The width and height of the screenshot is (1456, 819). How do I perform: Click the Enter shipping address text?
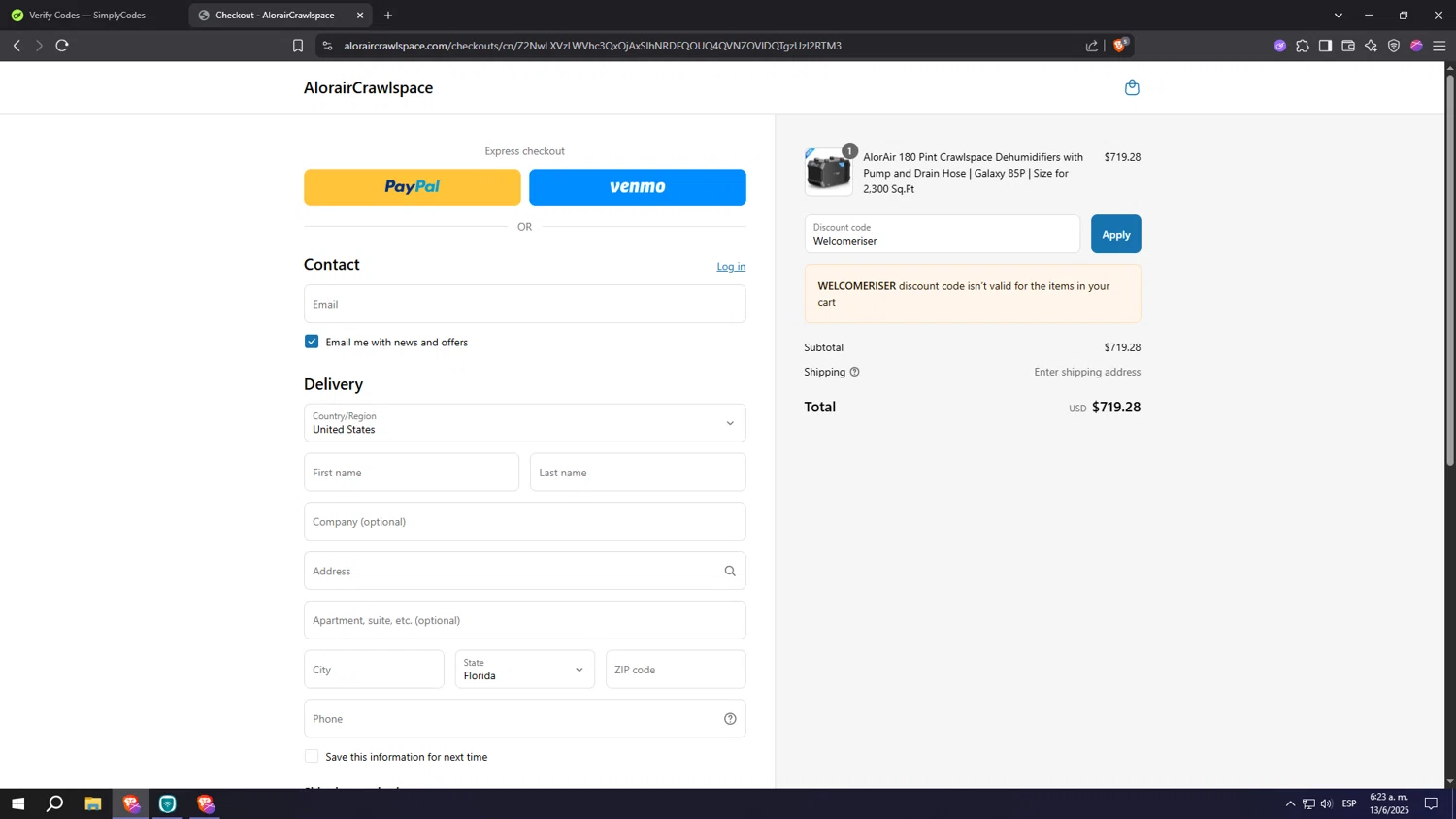1087,372
